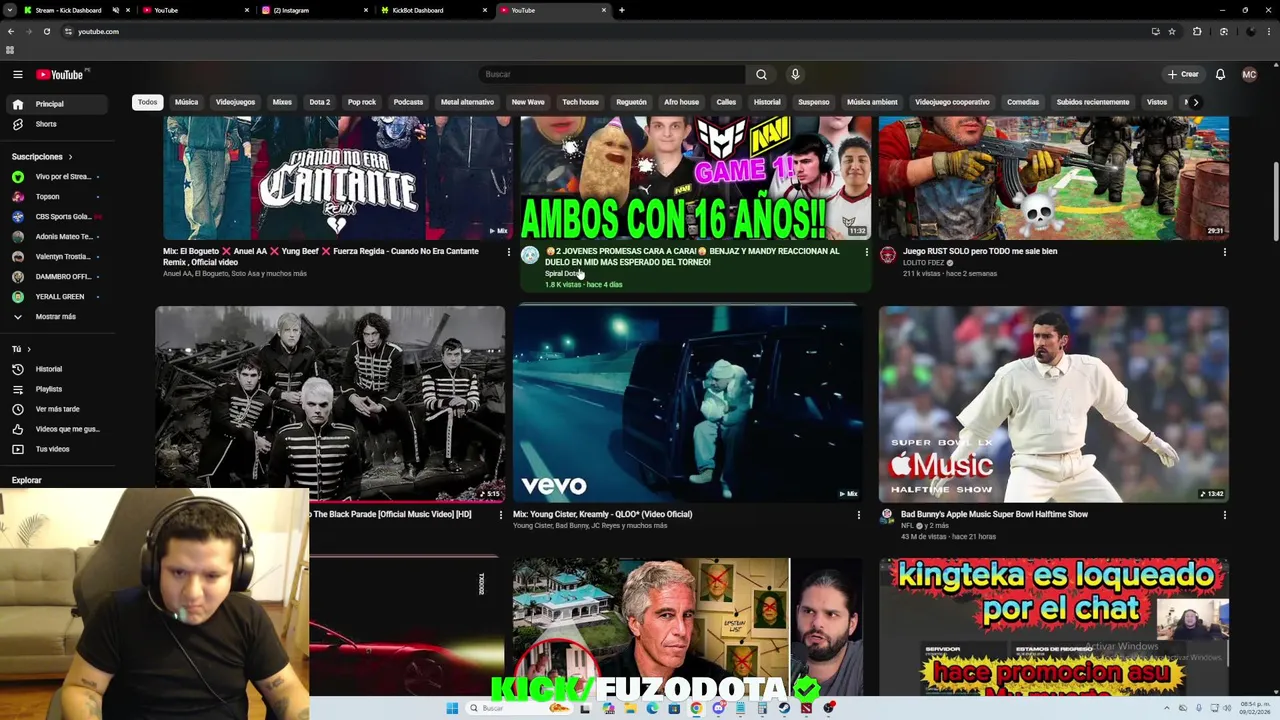The width and height of the screenshot is (1280, 720).
Task: Open Discord from the taskbar
Action: [x=718, y=708]
